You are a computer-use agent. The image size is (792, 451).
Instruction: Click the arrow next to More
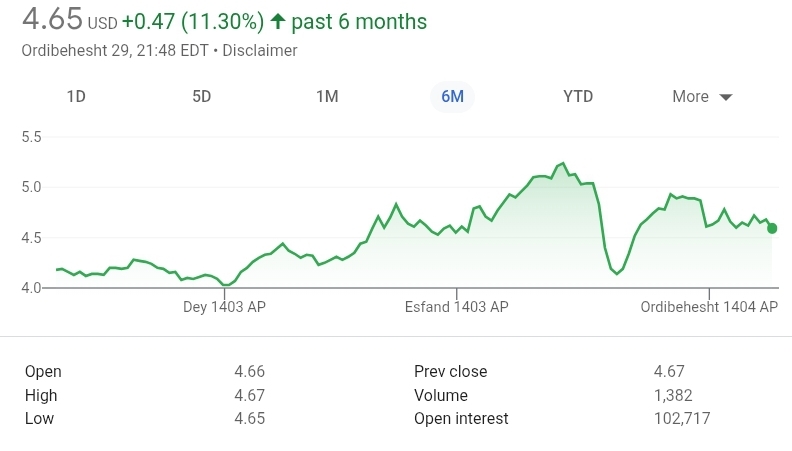(x=726, y=97)
